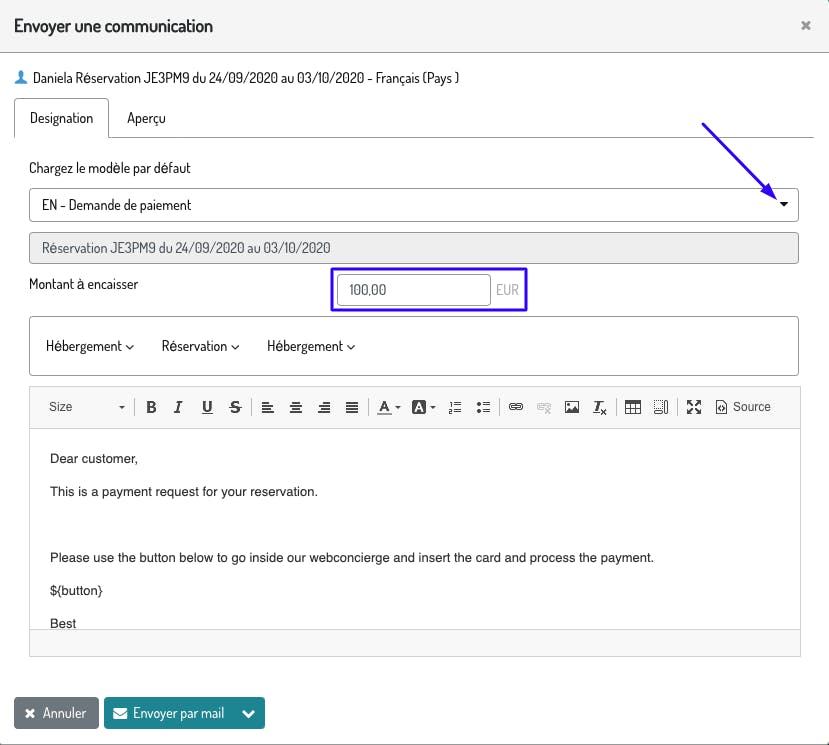The height and width of the screenshot is (745, 829).
Task: Apply strikethrough to text
Action: point(235,407)
